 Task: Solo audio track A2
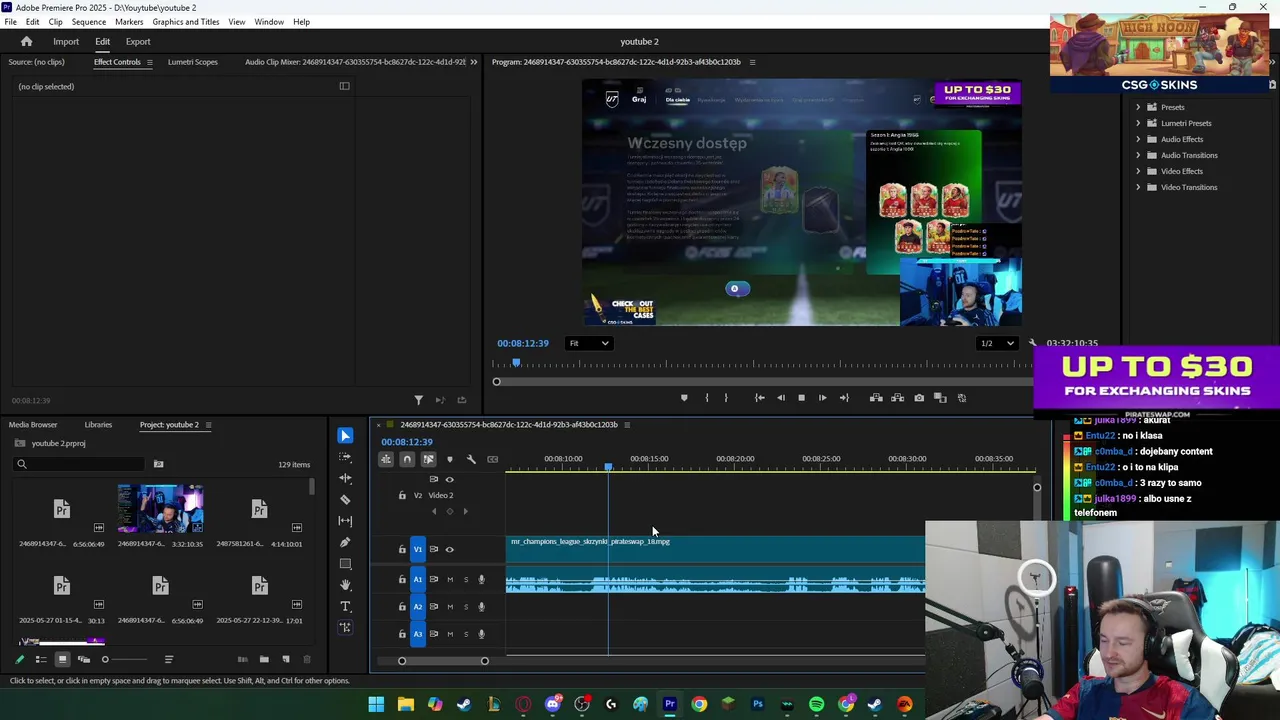[x=465, y=607]
